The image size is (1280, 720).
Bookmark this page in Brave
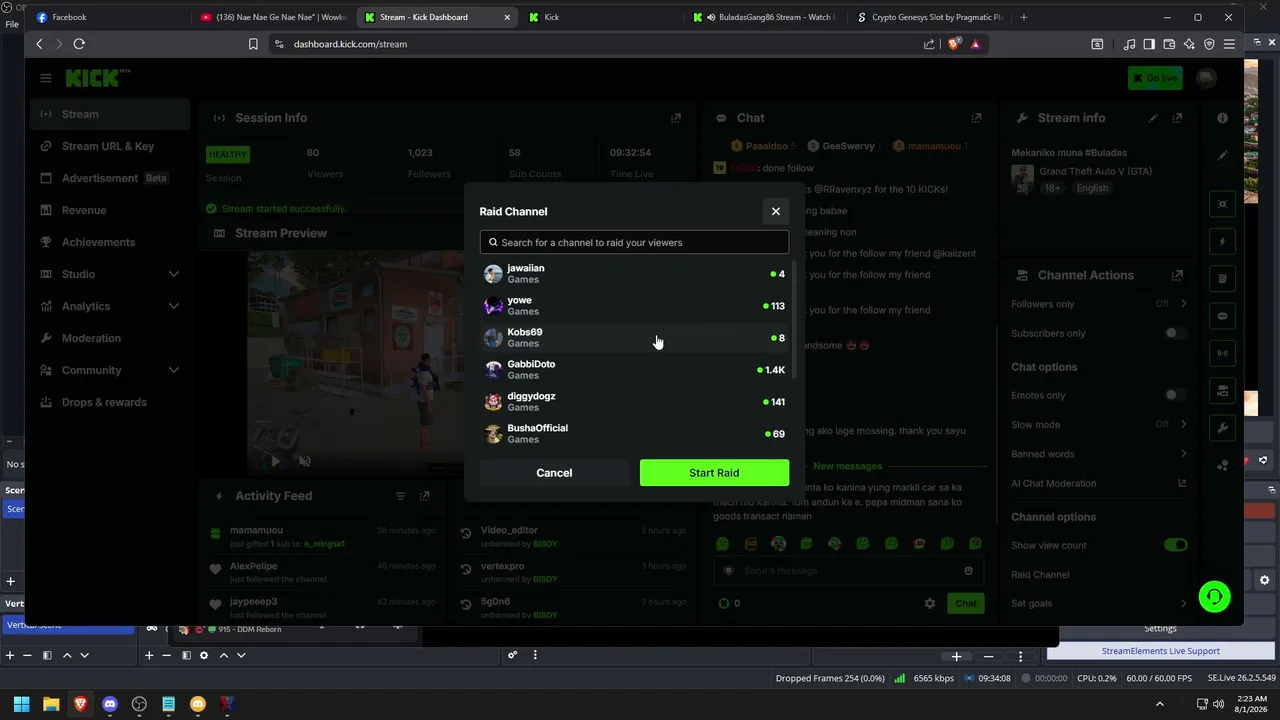point(253,44)
